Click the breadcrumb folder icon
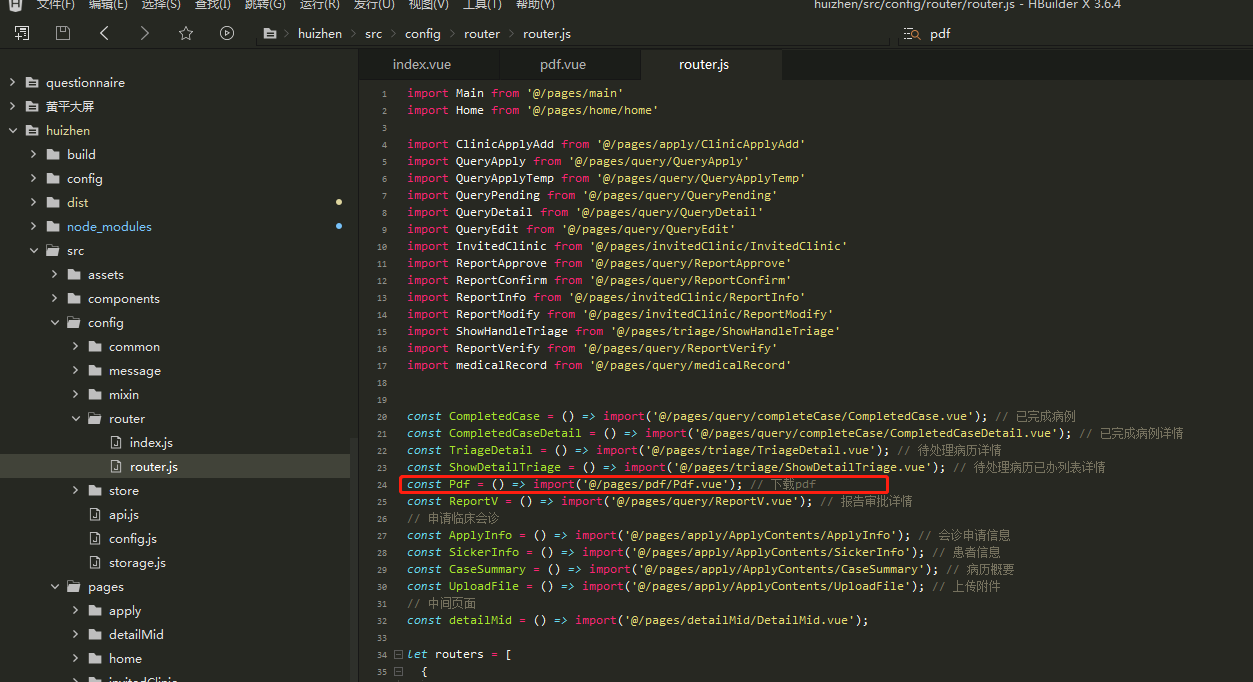The height and width of the screenshot is (682, 1253). 269,34
